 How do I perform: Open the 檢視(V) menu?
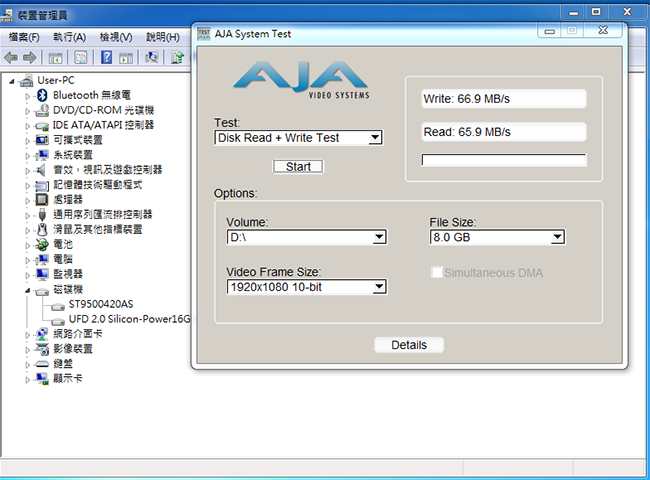pyautogui.click(x=116, y=37)
